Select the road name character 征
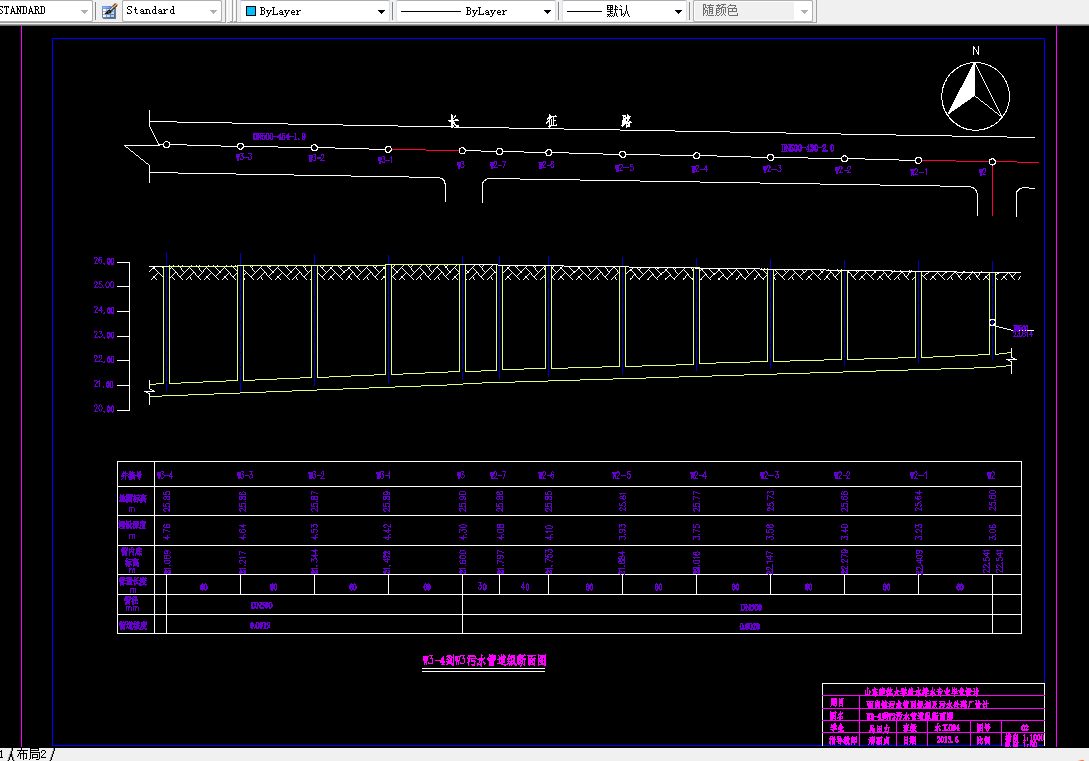Viewport: 1089px width, 761px height. pyautogui.click(x=551, y=122)
